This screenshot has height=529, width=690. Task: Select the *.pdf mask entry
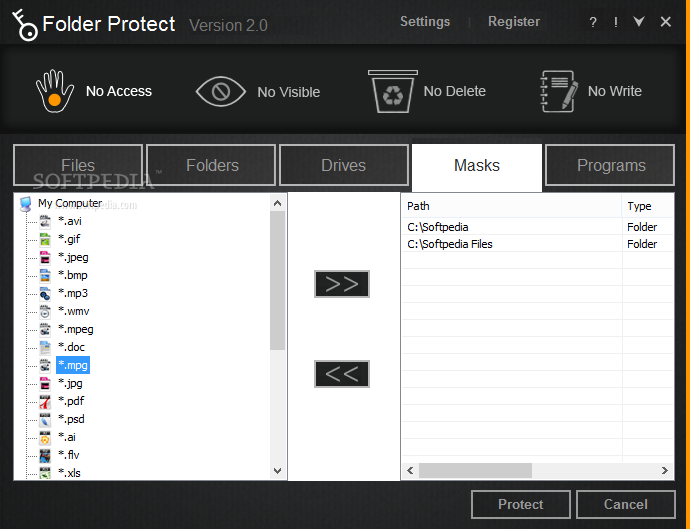click(71, 401)
